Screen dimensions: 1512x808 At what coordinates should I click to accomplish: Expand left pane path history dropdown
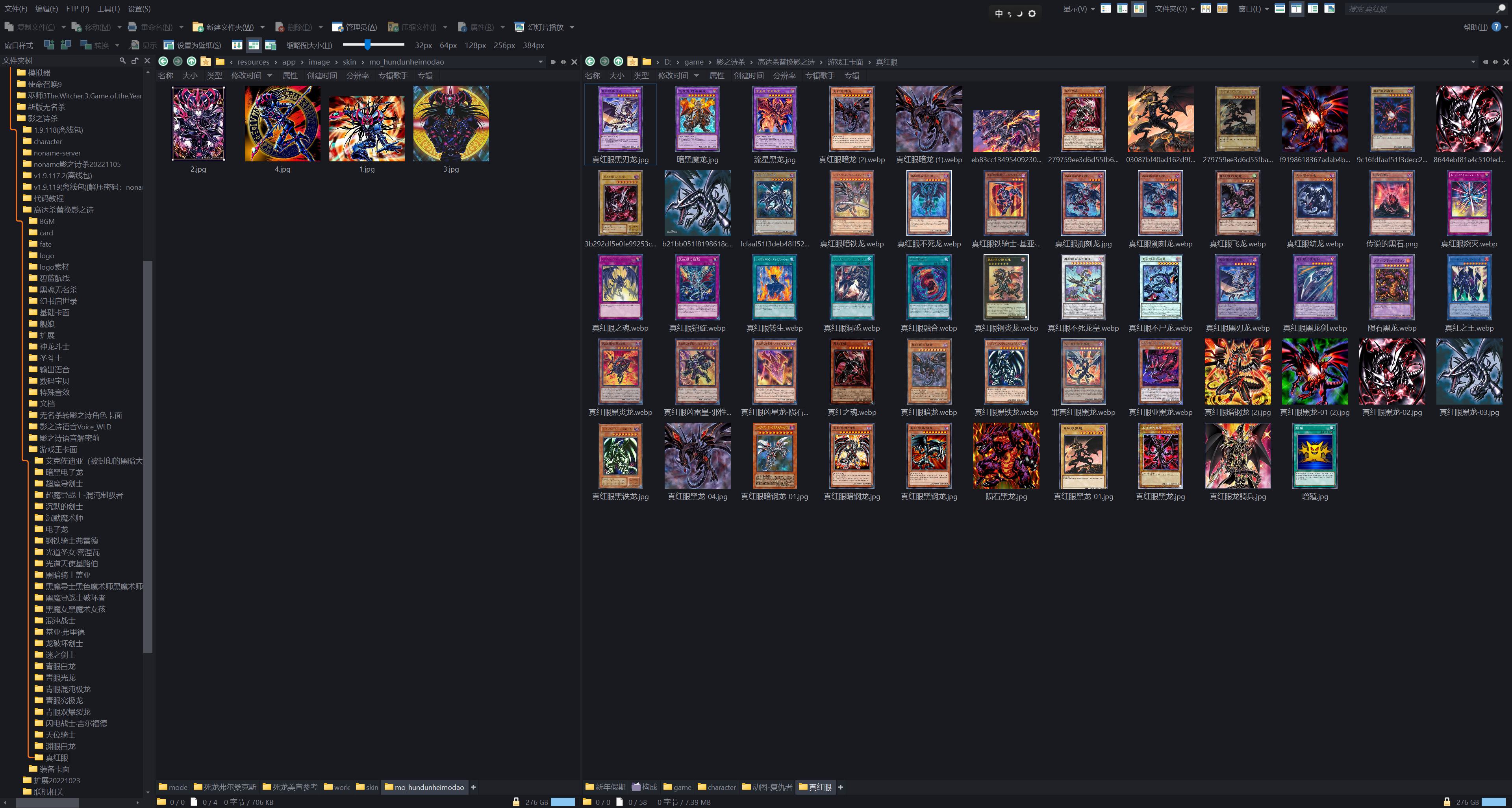(x=541, y=62)
